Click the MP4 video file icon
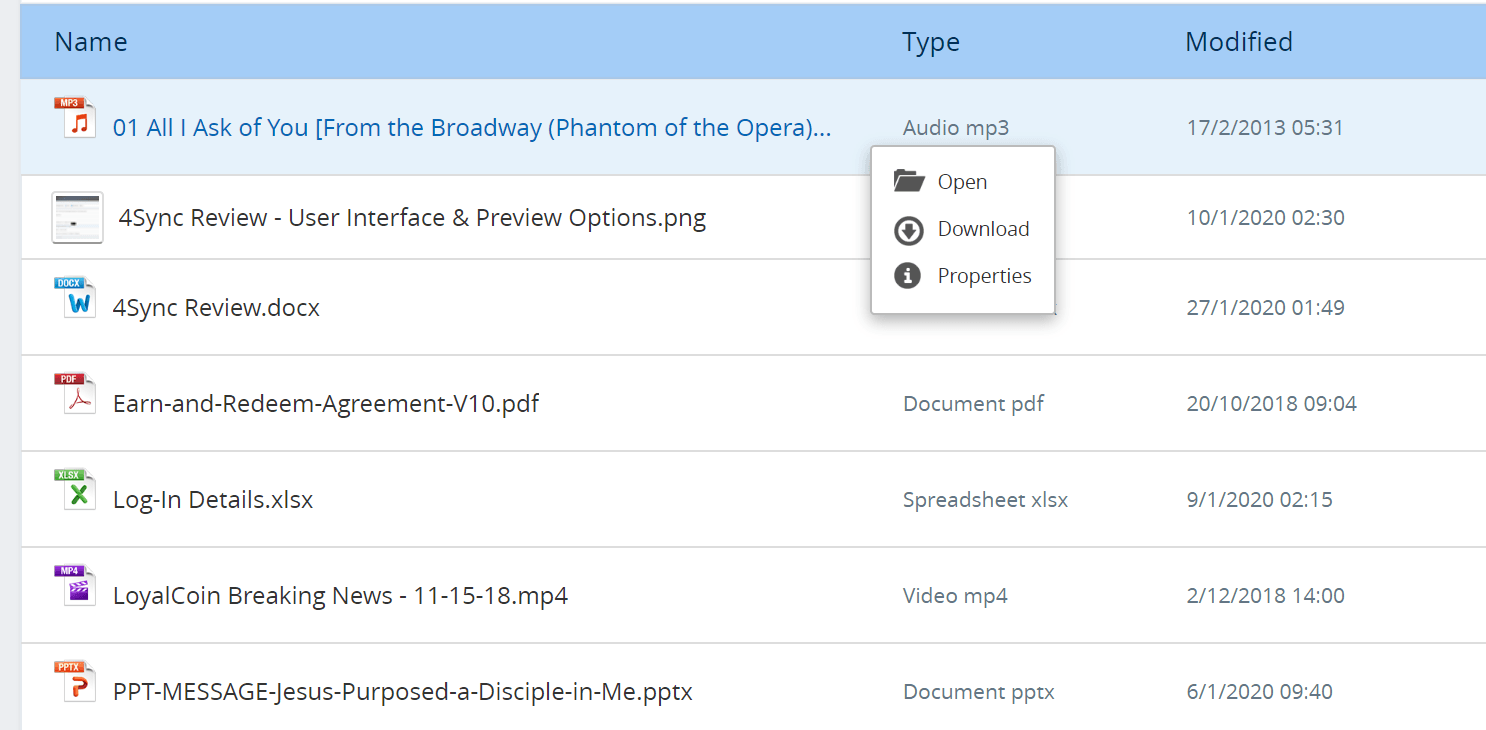The height and width of the screenshot is (730, 1486). click(x=75, y=585)
